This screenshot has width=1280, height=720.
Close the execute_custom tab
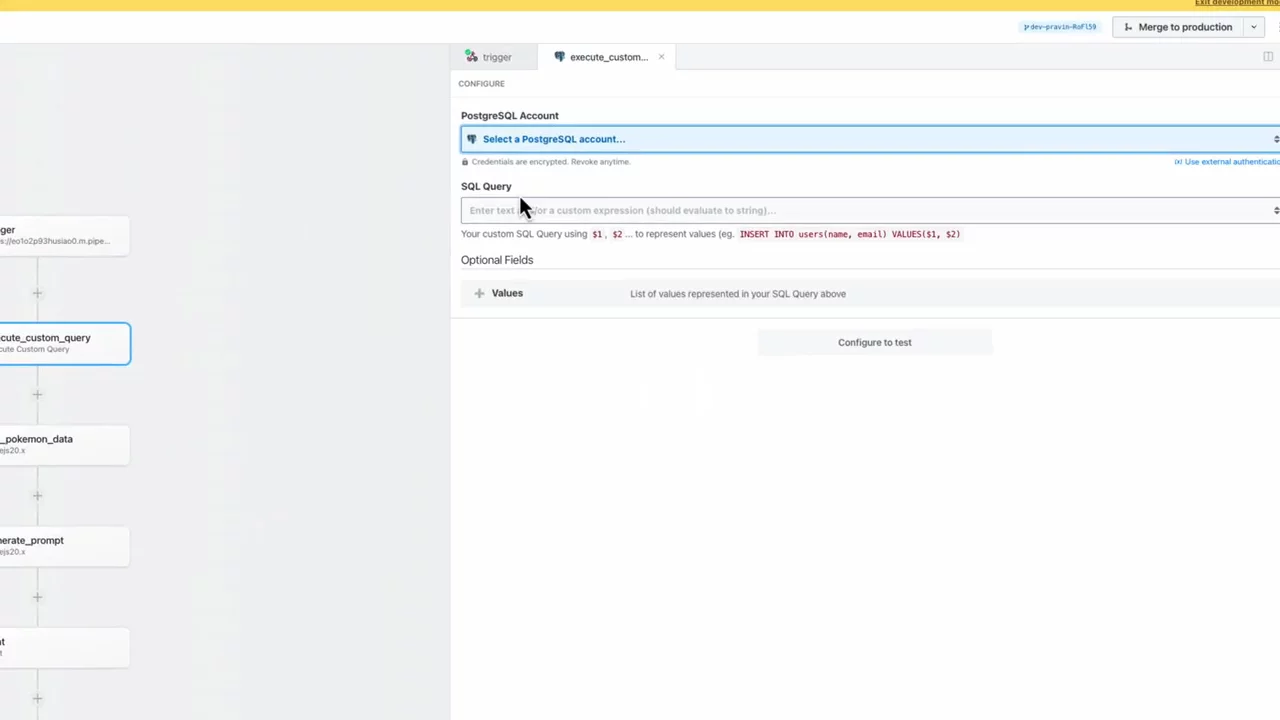point(661,57)
